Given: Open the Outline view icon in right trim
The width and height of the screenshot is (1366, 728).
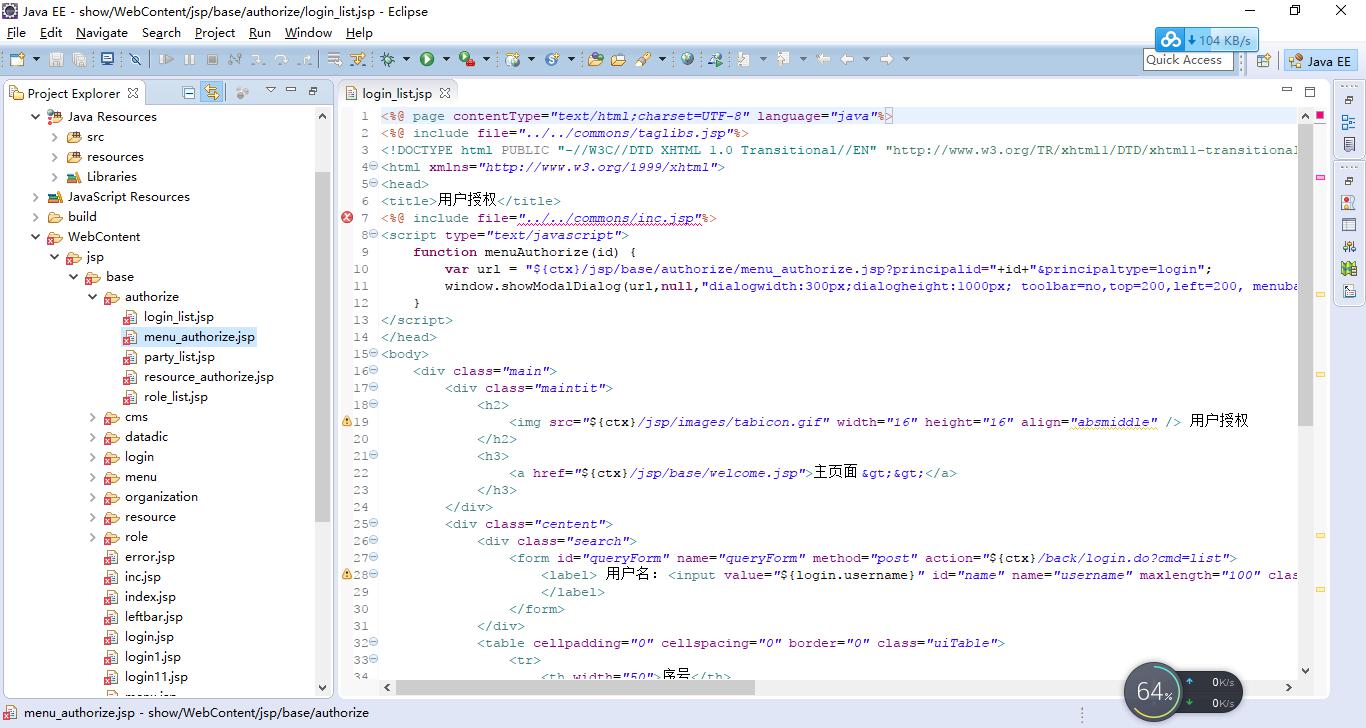Looking at the screenshot, I should pyautogui.click(x=1349, y=123).
